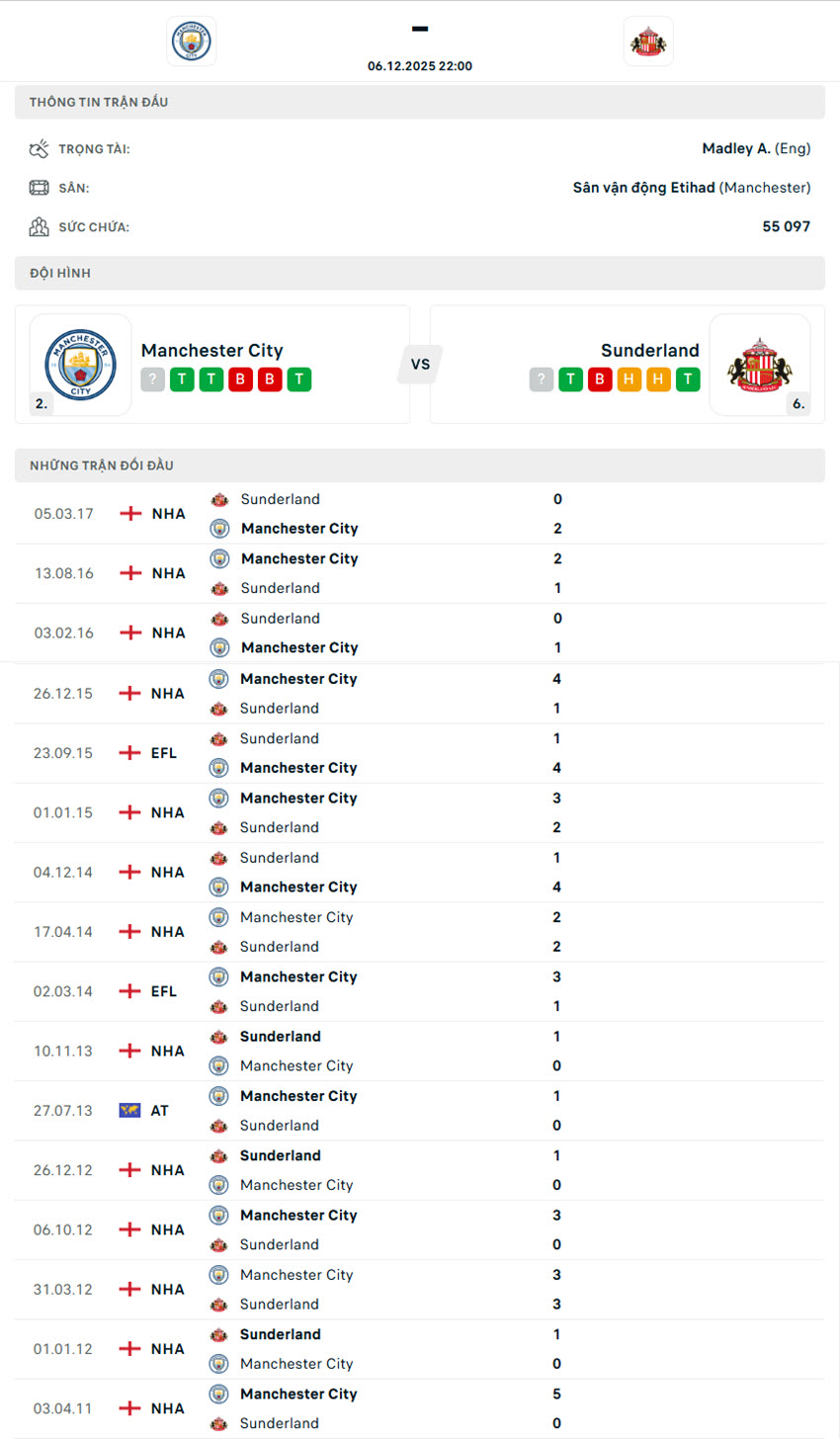Click the capacity icon beside SỨC CHỨA

point(38,226)
